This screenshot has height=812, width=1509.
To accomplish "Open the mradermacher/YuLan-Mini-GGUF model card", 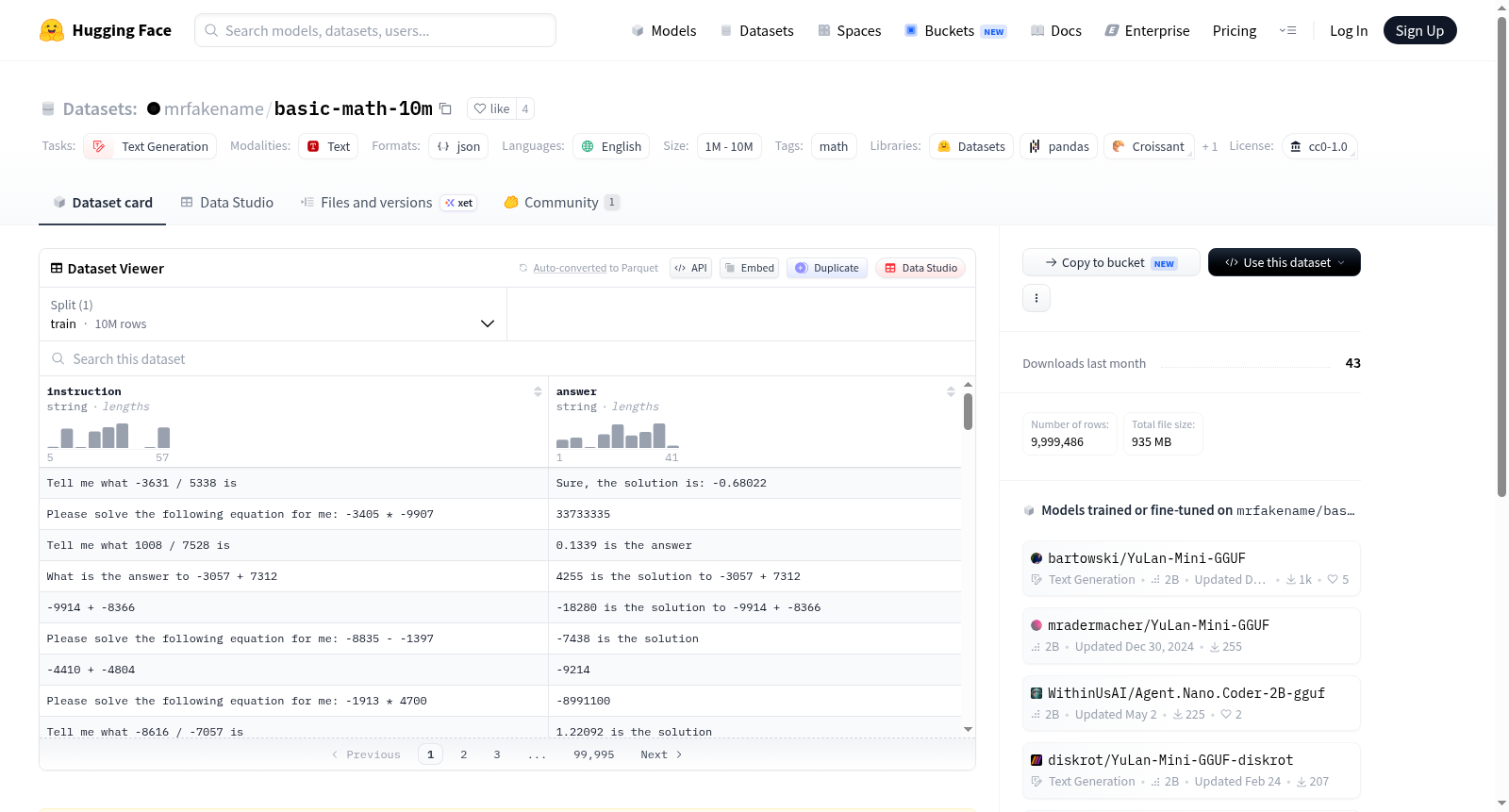I will coord(1191,636).
